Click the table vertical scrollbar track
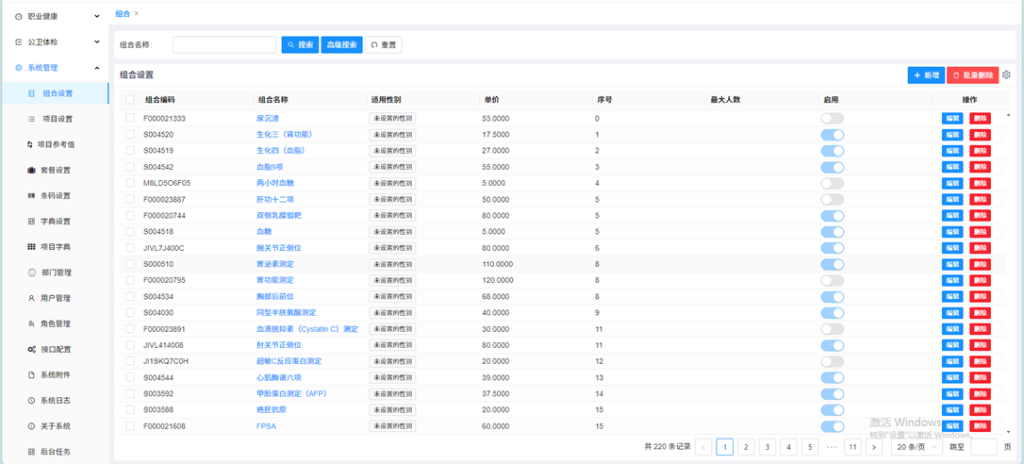Image resolution: width=1024 pixels, height=464 pixels. coord(1007,273)
